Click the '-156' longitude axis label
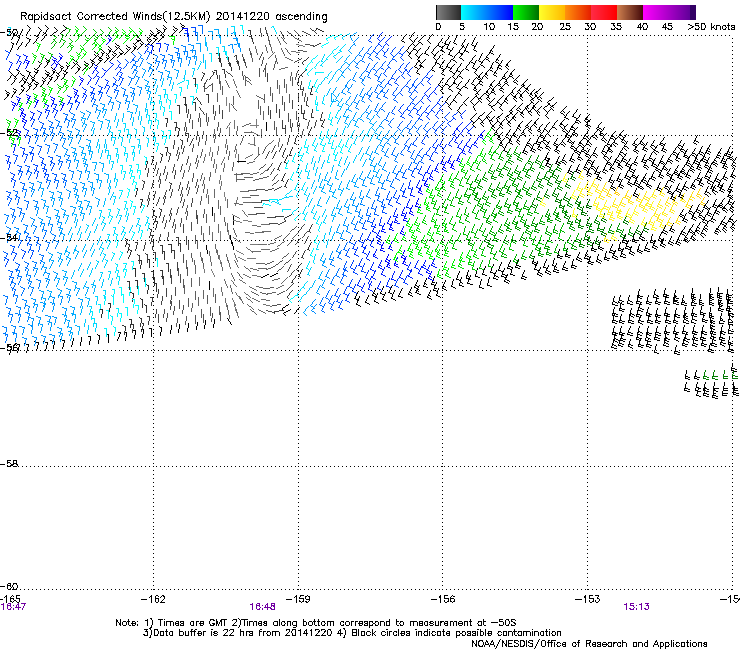 443,599
